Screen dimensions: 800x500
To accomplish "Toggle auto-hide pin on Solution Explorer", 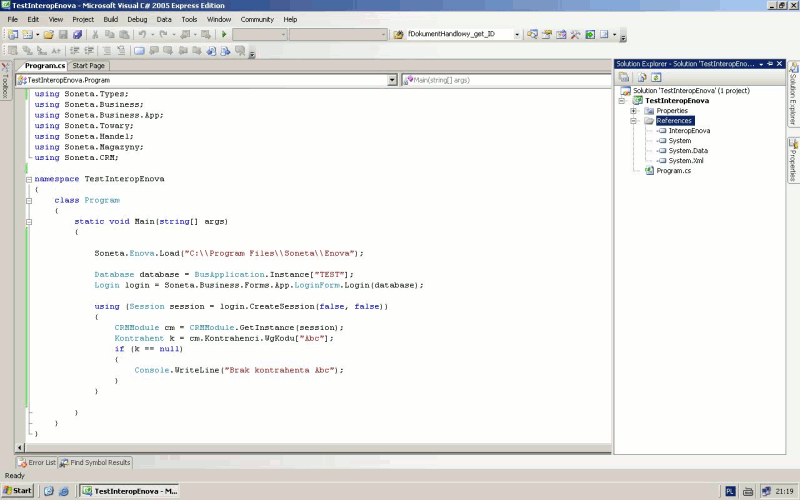I will 770,64.
